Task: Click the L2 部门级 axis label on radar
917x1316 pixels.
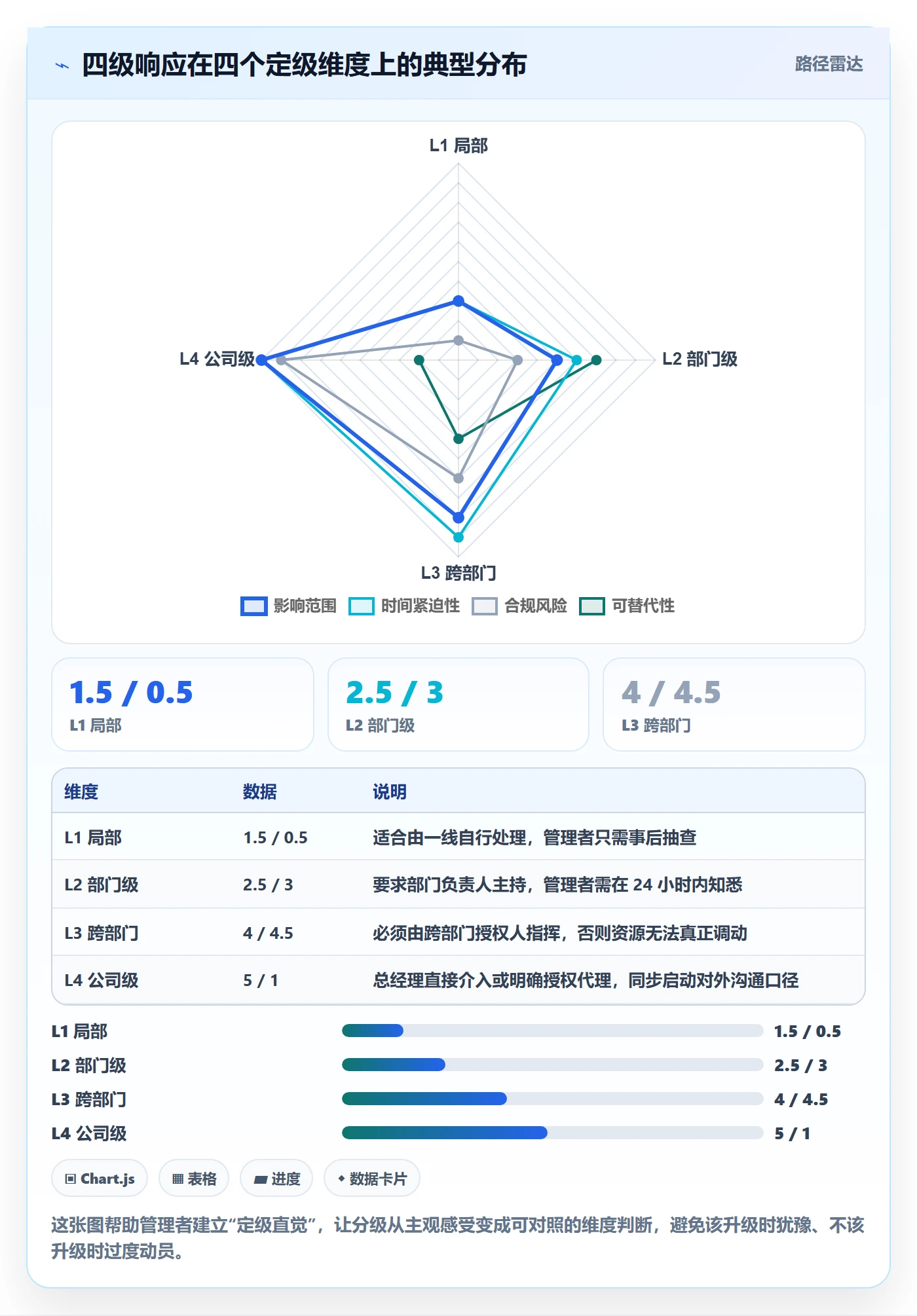Action: (700, 359)
